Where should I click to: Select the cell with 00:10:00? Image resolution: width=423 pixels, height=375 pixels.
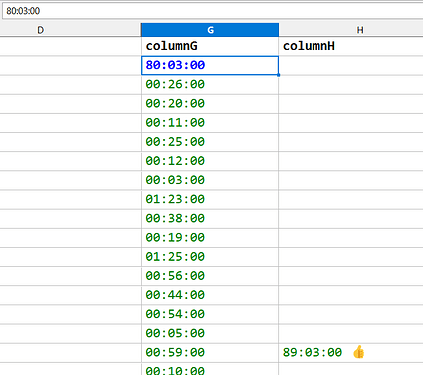click(x=210, y=369)
